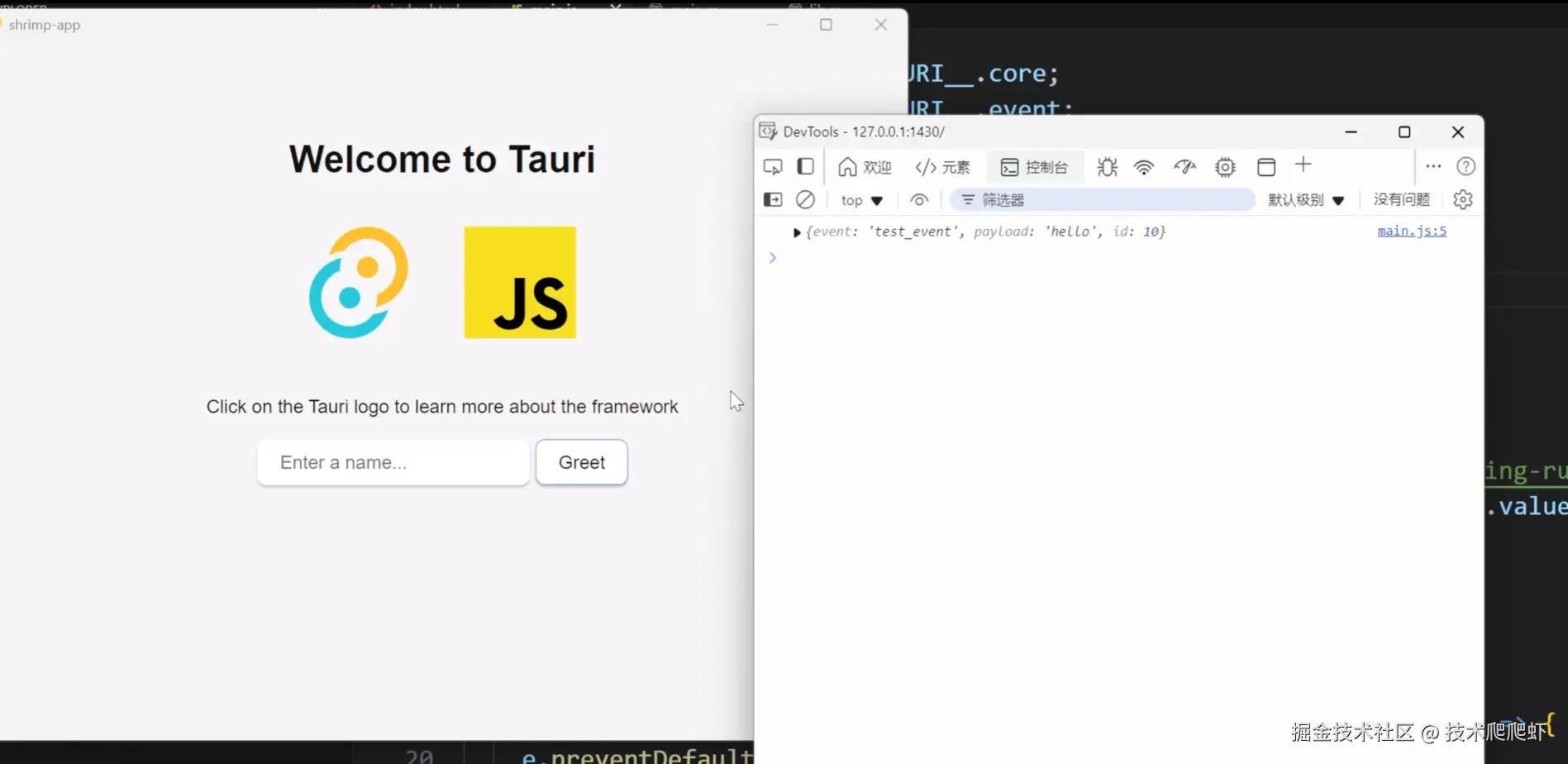
Task: Open the Sources bug icon tab
Action: point(1107,167)
